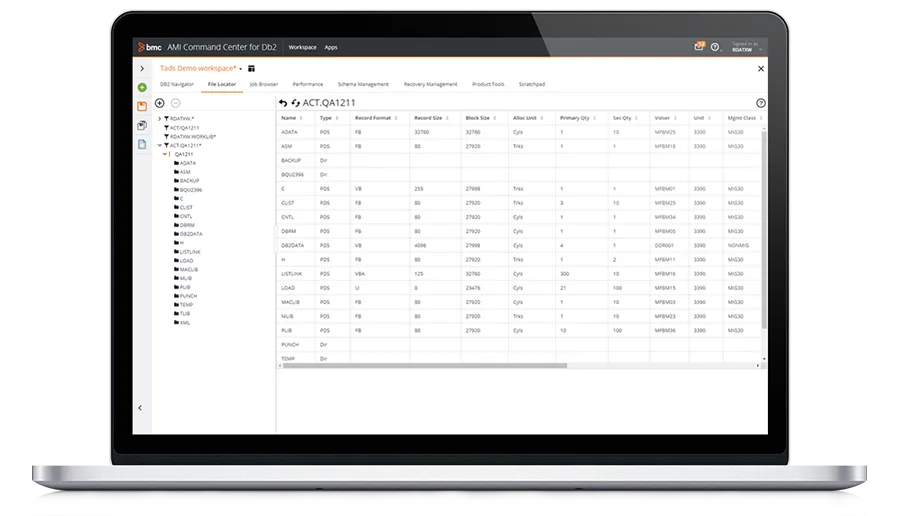Expand the RDATXW.* tree node
Viewport: 900px width, 516px height.
[x=160, y=119]
